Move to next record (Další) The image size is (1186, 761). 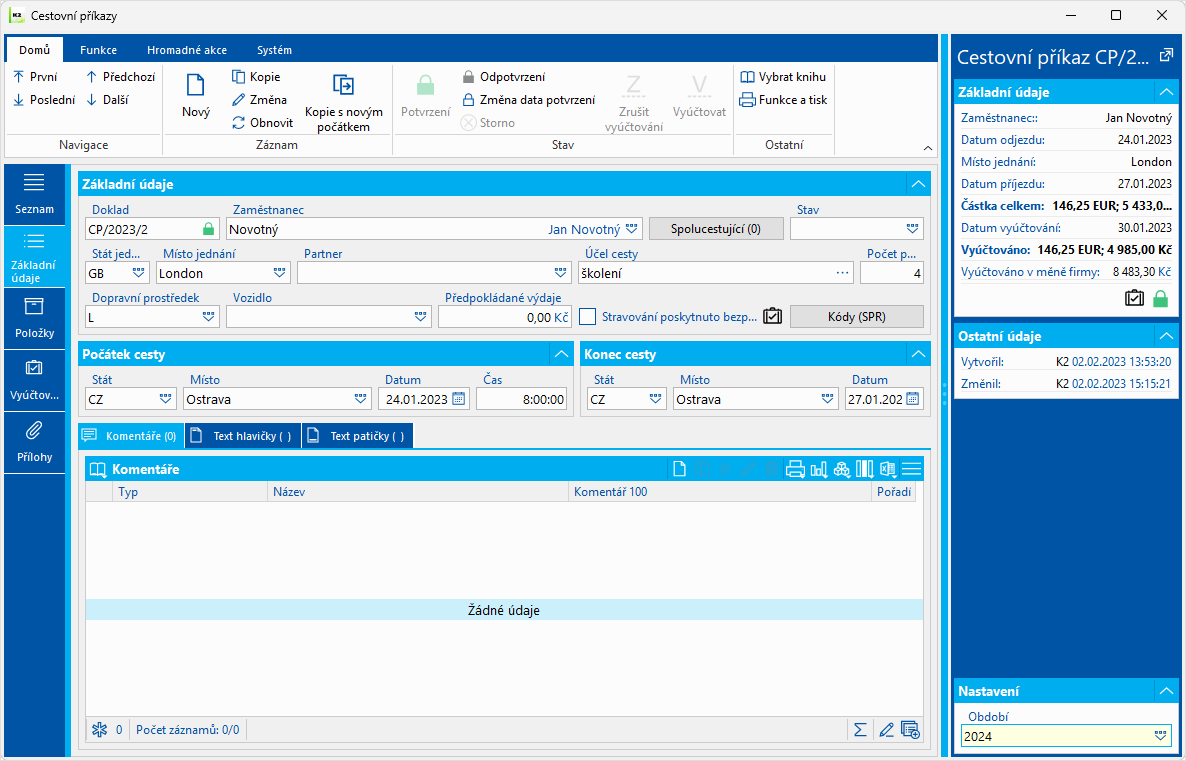[x=107, y=100]
